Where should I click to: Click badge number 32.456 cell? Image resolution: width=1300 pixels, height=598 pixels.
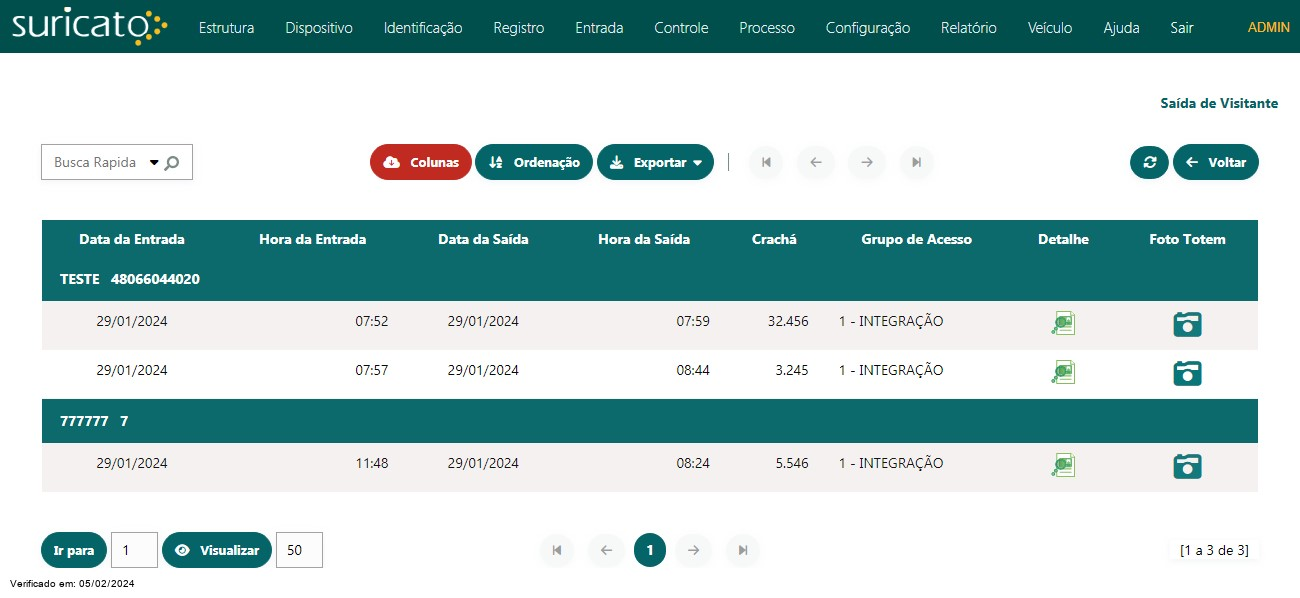(x=788, y=321)
